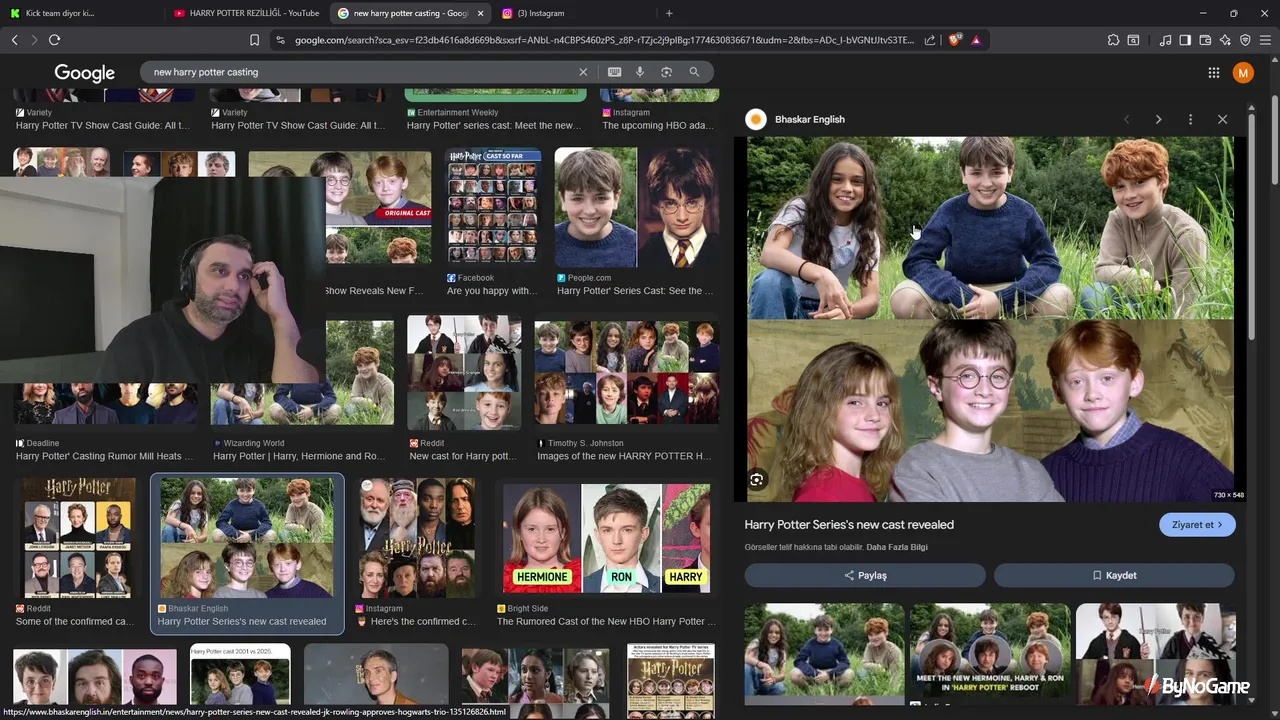Image resolution: width=1280 pixels, height=720 pixels.
Task: Submit search with magnifier icon
Action: 694,72
